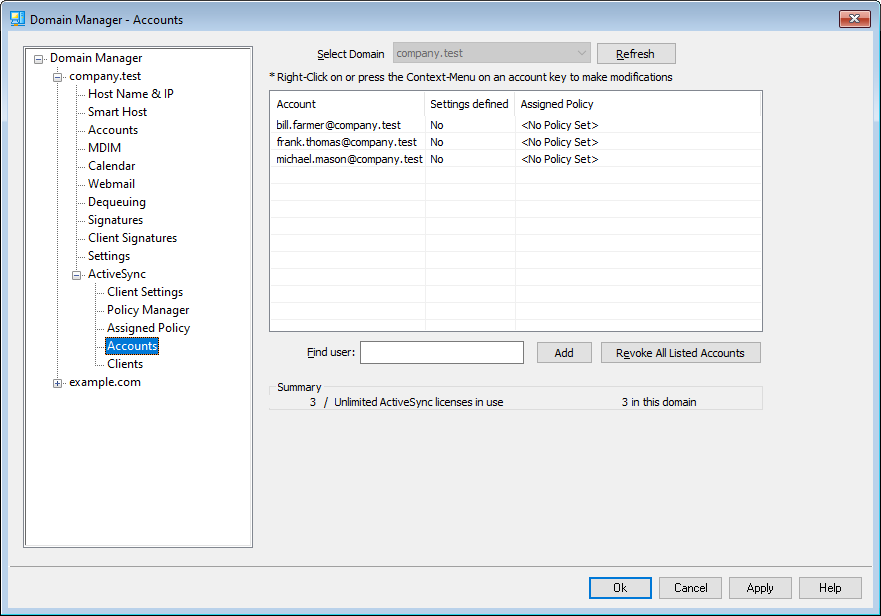This screenshot has height=616, width=881.
Task: Expand the example.com tree node
Action: [58, 382]
